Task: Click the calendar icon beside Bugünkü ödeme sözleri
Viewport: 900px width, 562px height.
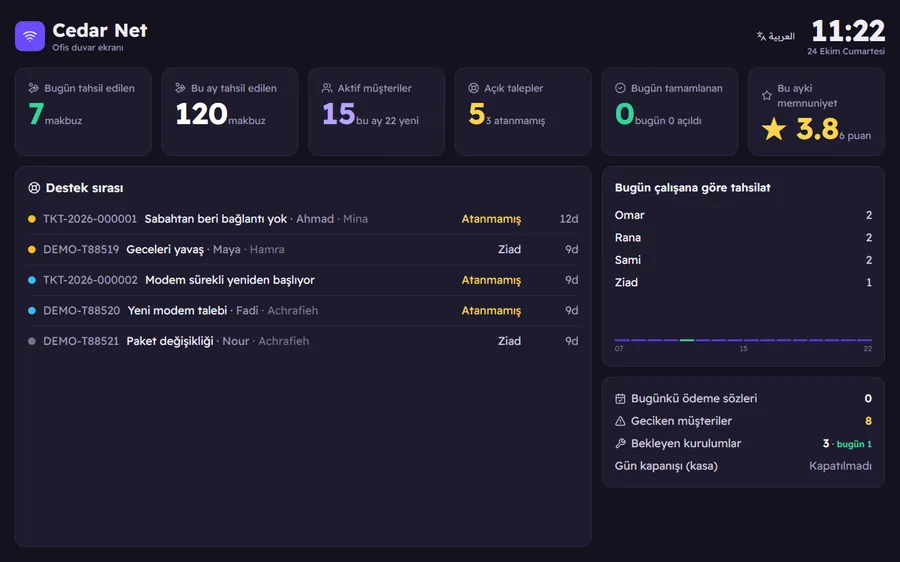Action: 620,398
